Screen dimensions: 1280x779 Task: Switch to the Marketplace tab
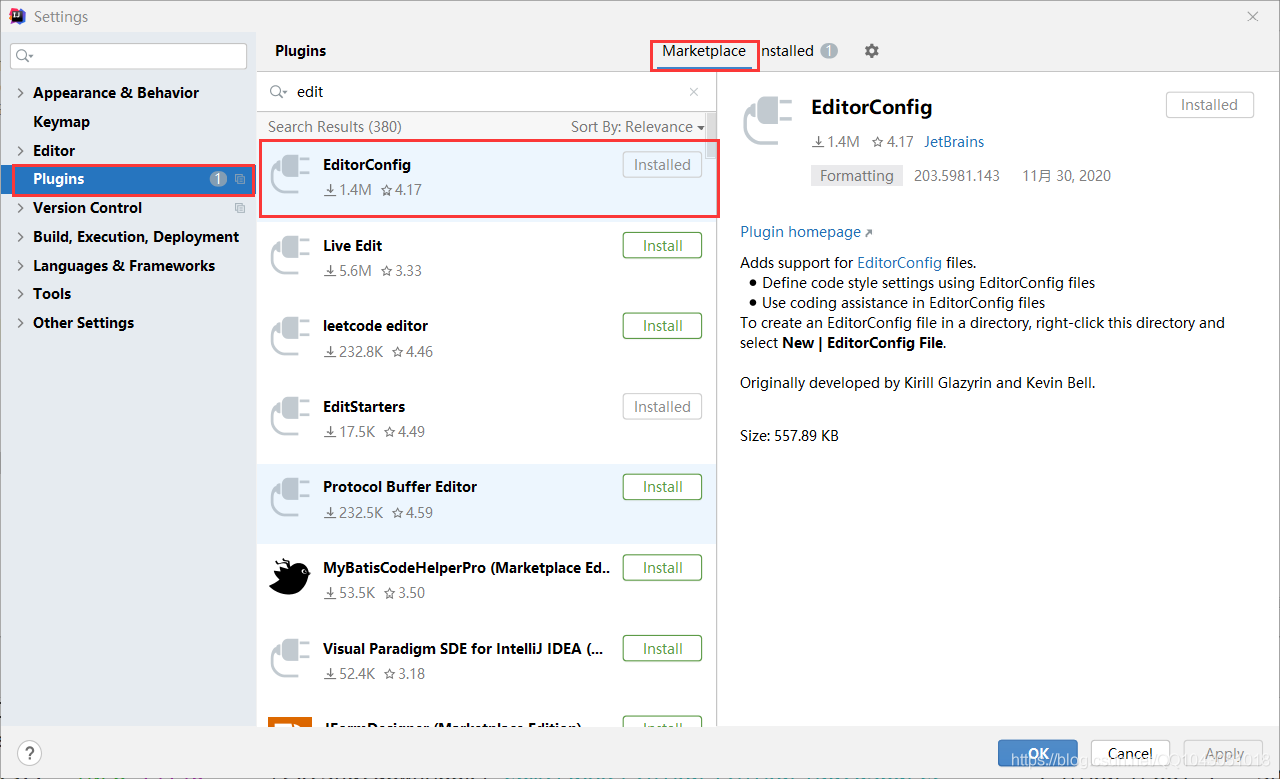click(x=704, y=51)
